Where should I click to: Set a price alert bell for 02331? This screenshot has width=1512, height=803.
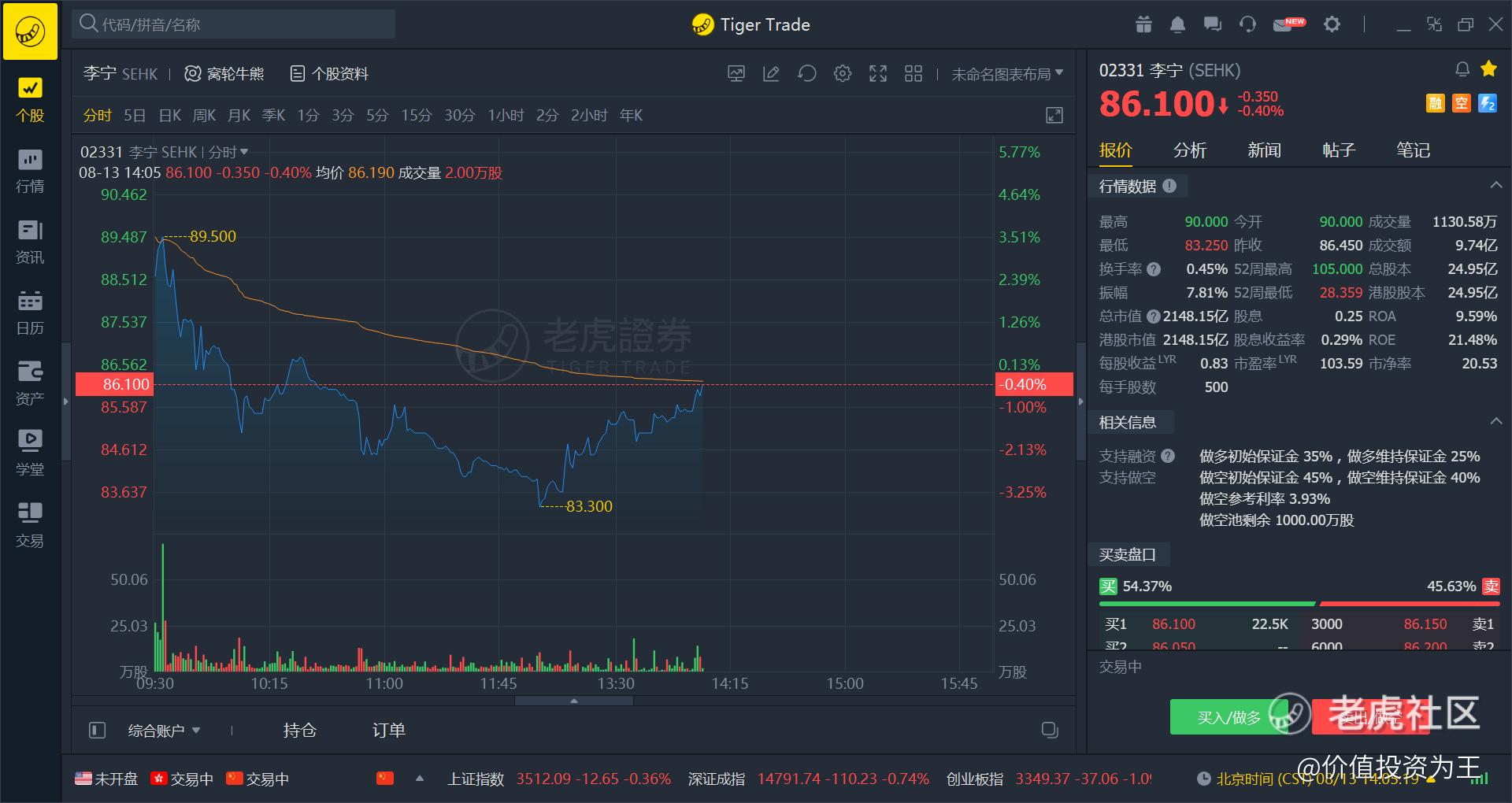[1462, 69]
